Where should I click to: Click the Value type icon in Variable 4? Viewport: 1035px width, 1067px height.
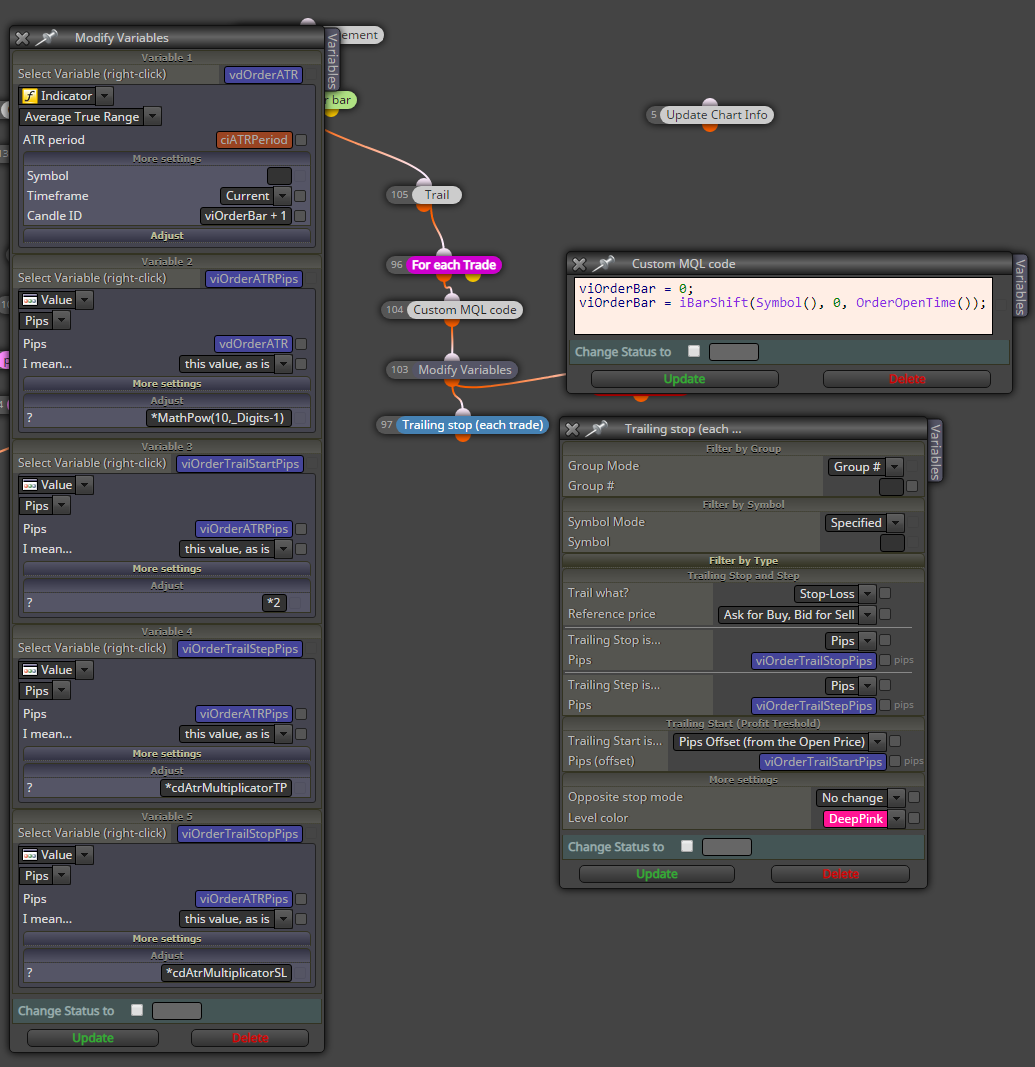[x=30, y=670]
